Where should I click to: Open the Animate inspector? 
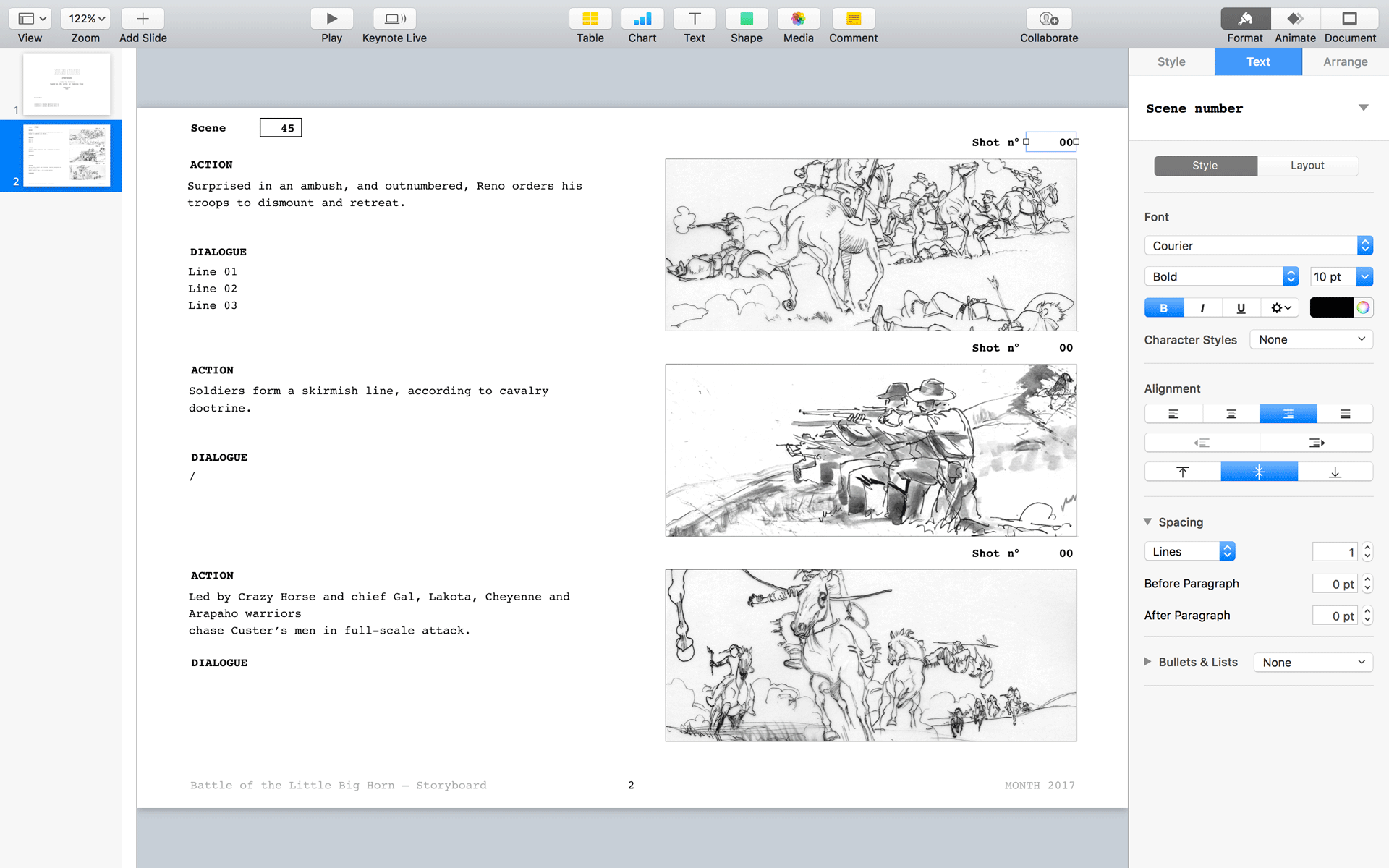(1294, 19)
